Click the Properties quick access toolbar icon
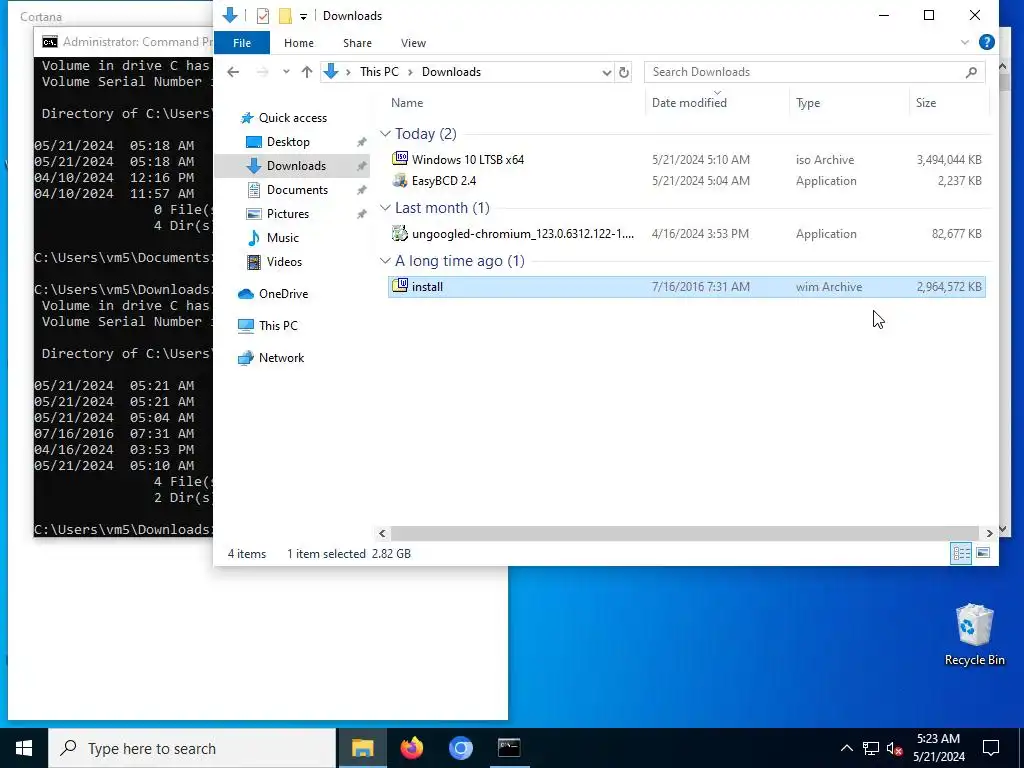1024x768 pixels. point(263,16)
